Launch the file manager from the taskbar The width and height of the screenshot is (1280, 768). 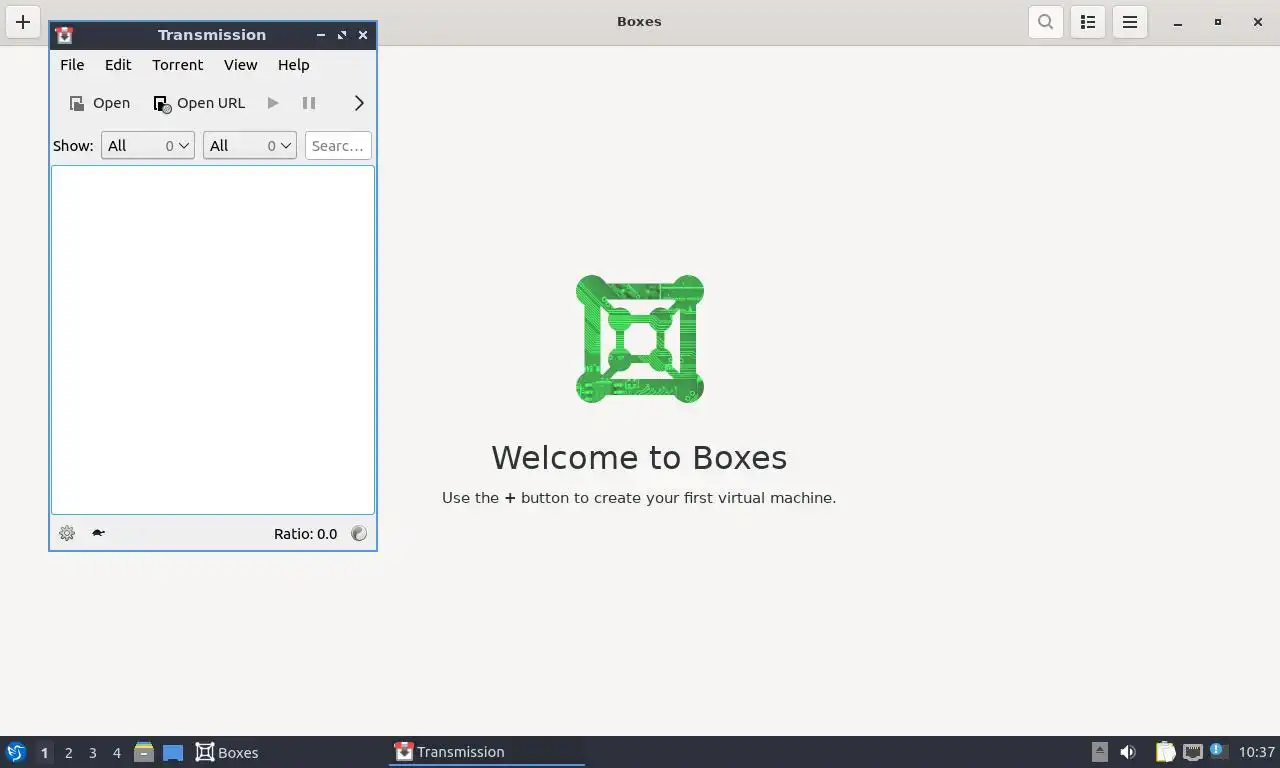(x=144, y=752)
